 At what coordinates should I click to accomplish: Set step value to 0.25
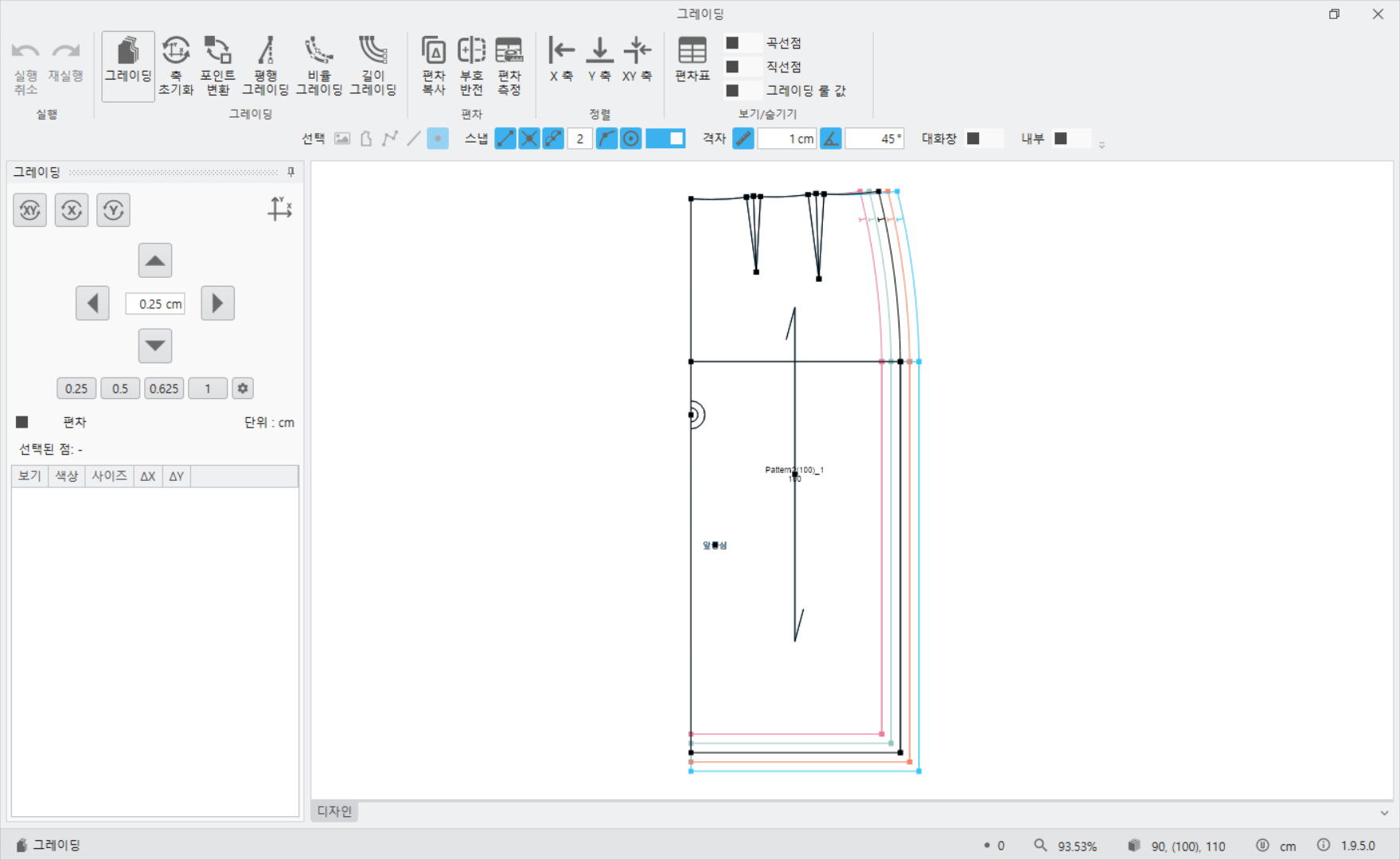(76, 389)
